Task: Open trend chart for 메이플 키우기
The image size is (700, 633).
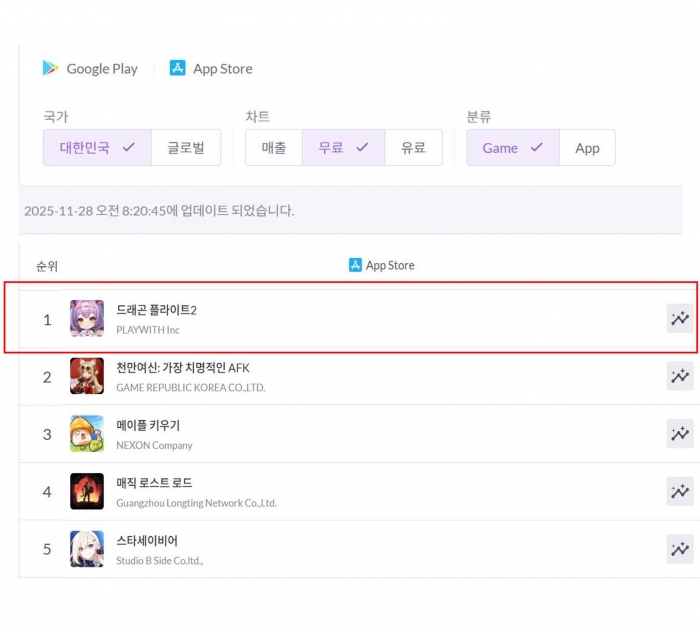Action: click(679, 433)
